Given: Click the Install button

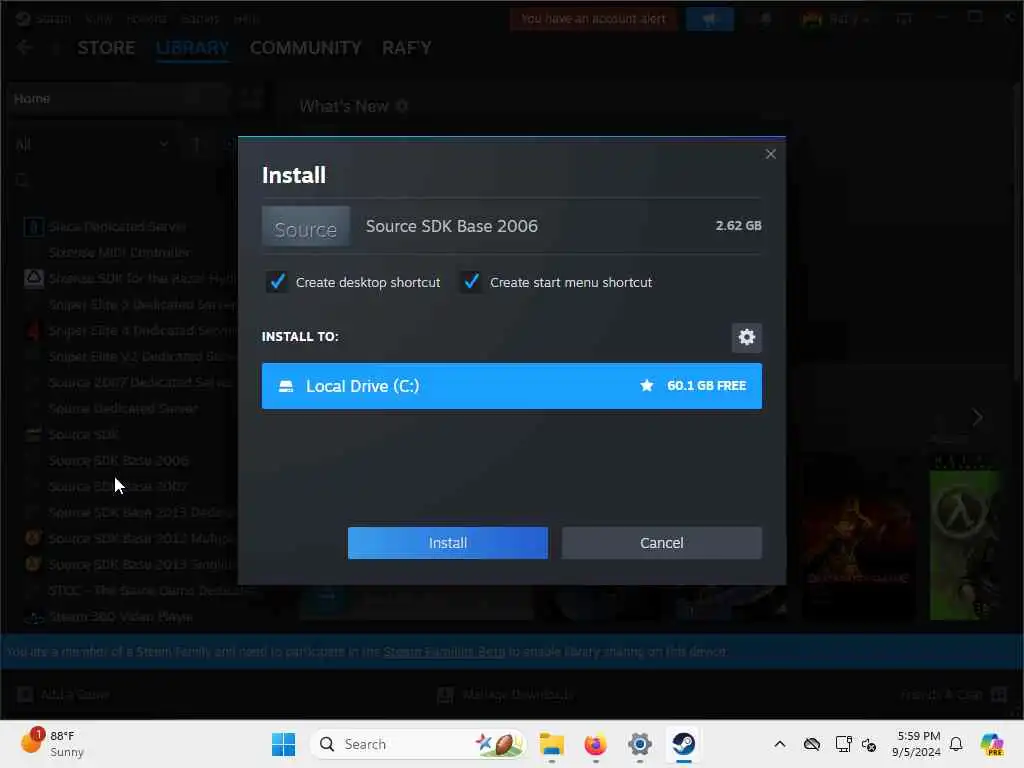Looking at the screenshot, I should tap(447, 543).
